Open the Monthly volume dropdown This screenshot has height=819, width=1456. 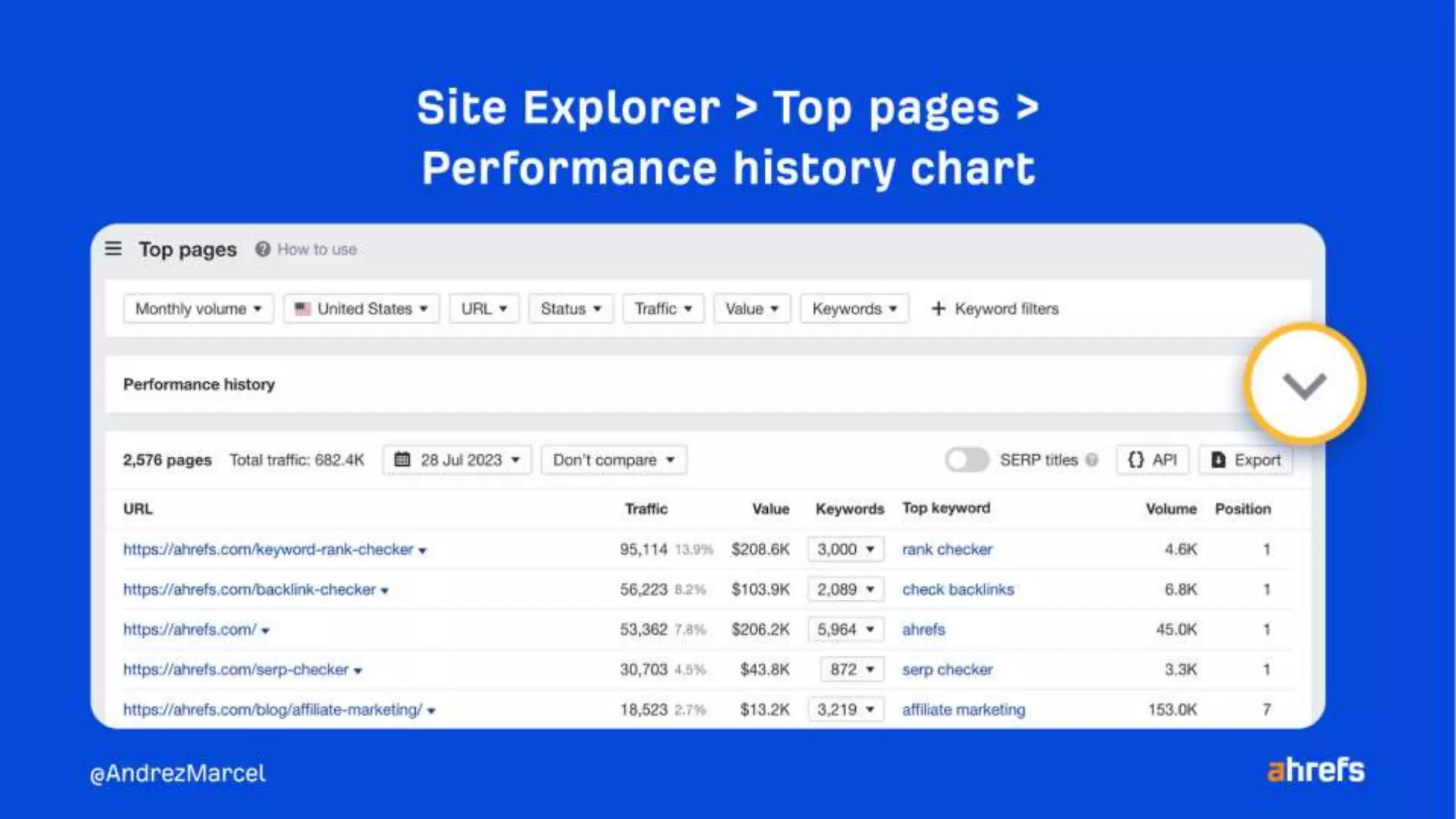tap(198, 309)
